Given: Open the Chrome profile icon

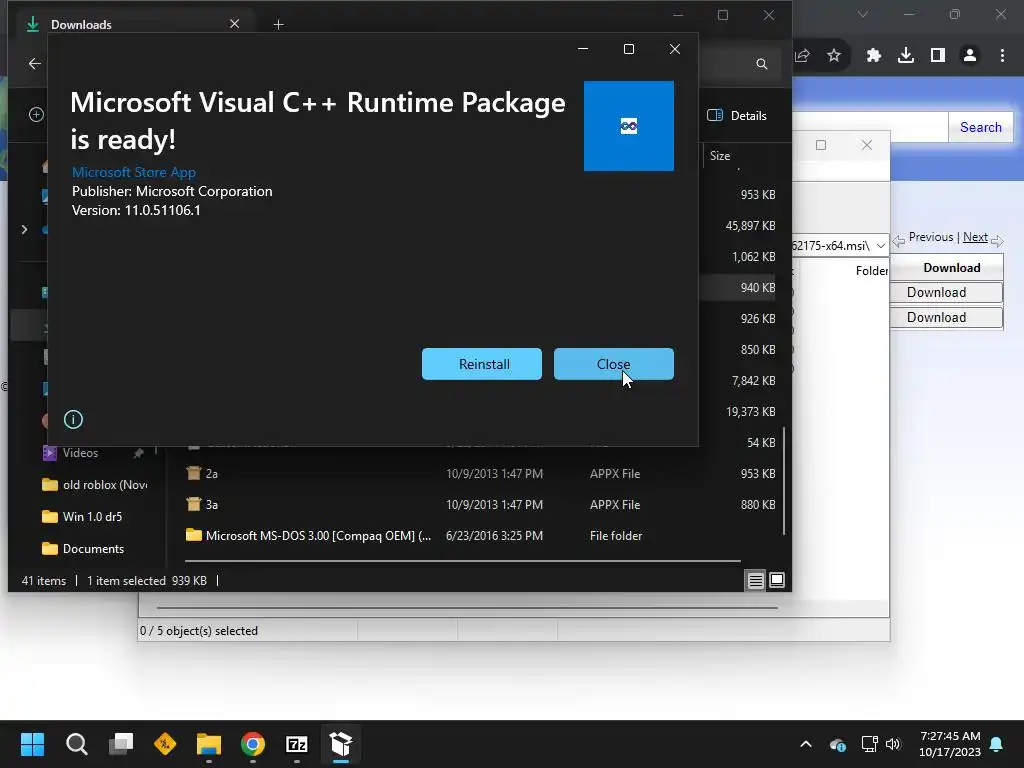Looking at the screenshot, I should point(970,56).
